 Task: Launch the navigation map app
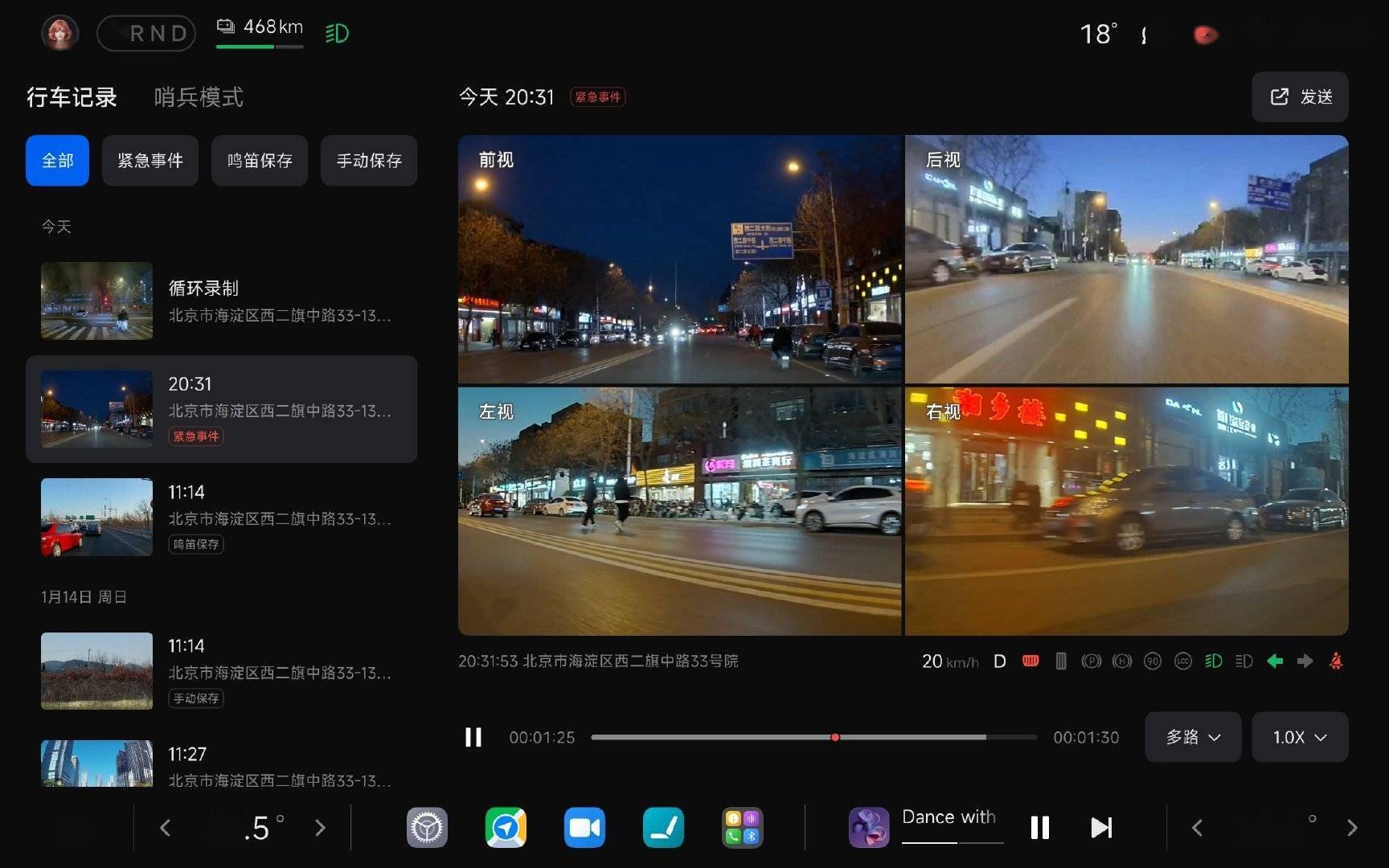[506, 827]
